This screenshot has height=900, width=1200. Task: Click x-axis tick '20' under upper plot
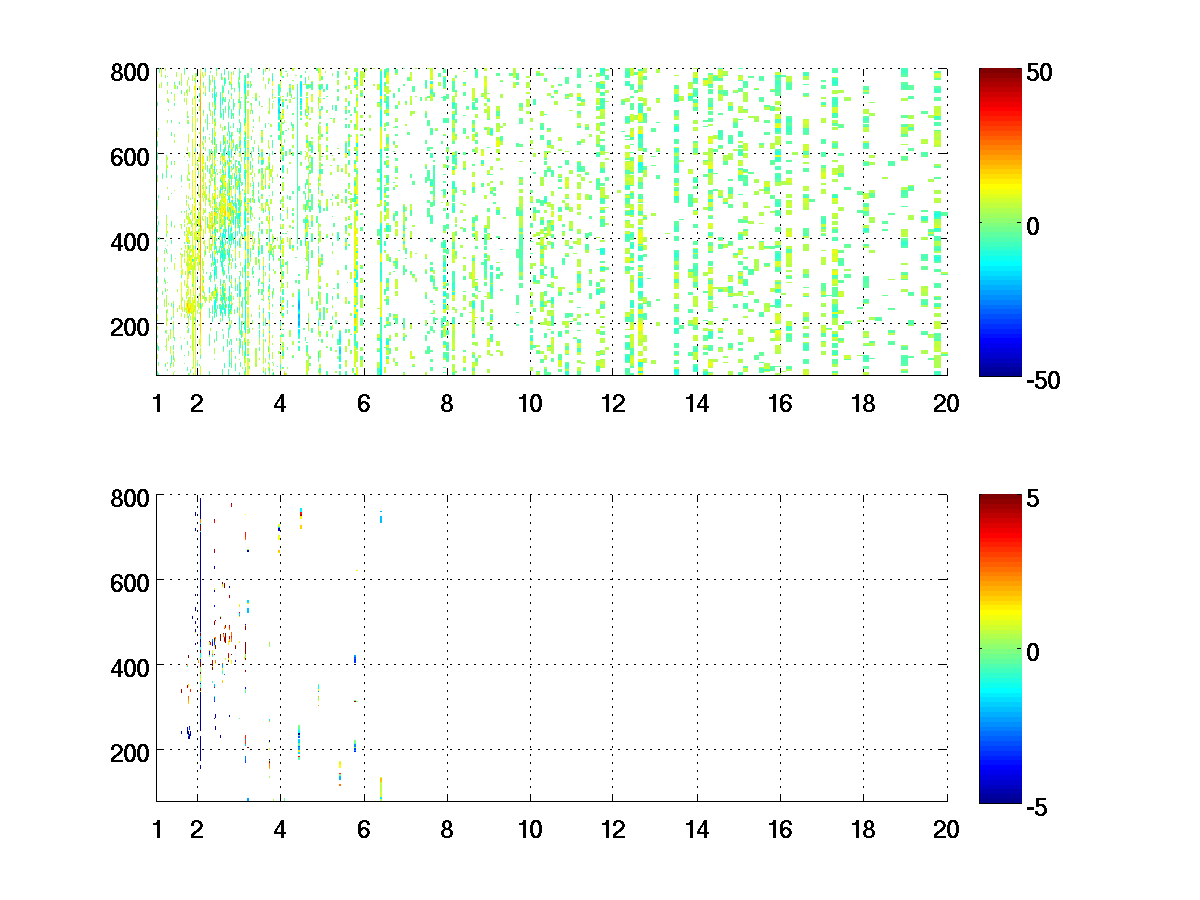point(946,403)
